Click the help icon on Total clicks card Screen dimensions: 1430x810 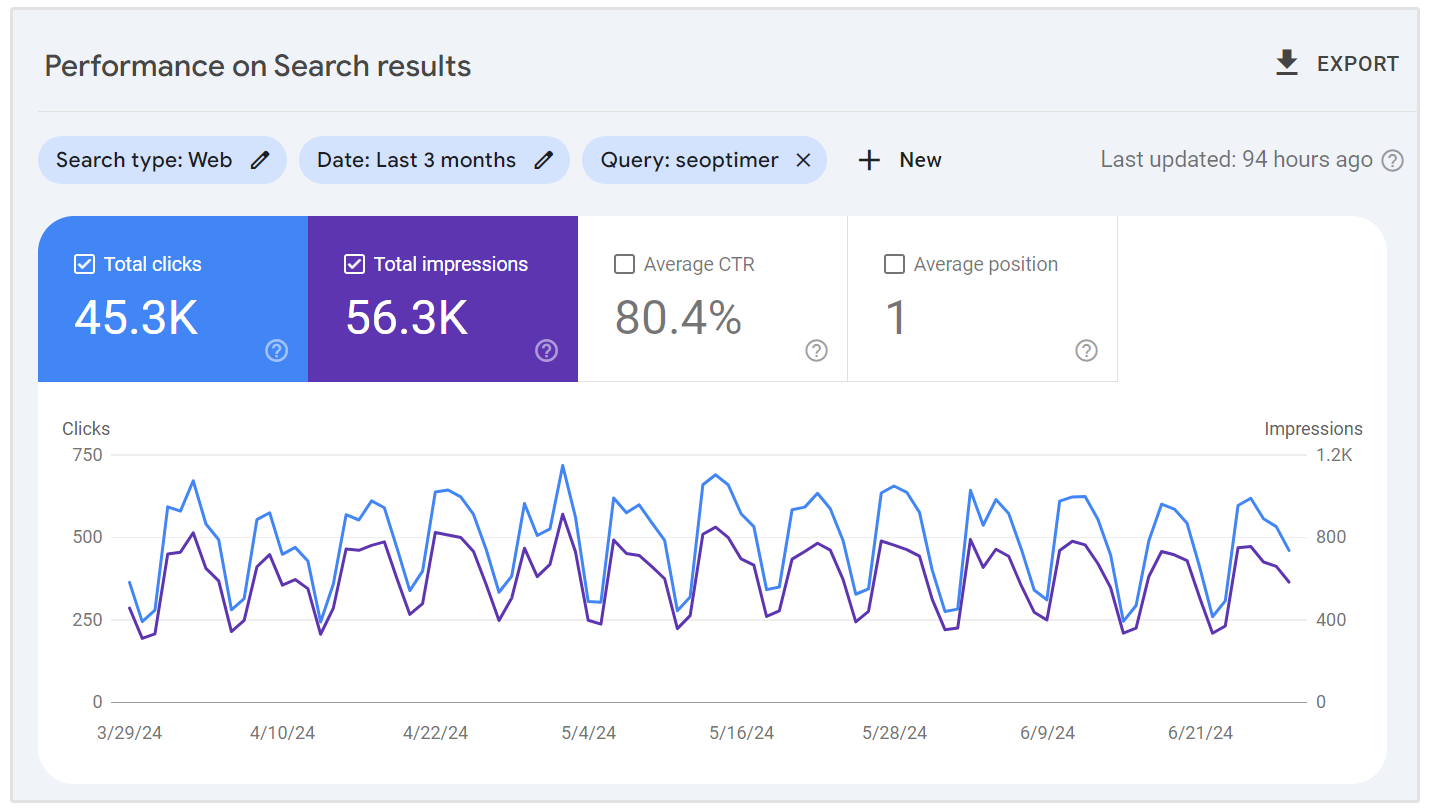pos(276,351)
